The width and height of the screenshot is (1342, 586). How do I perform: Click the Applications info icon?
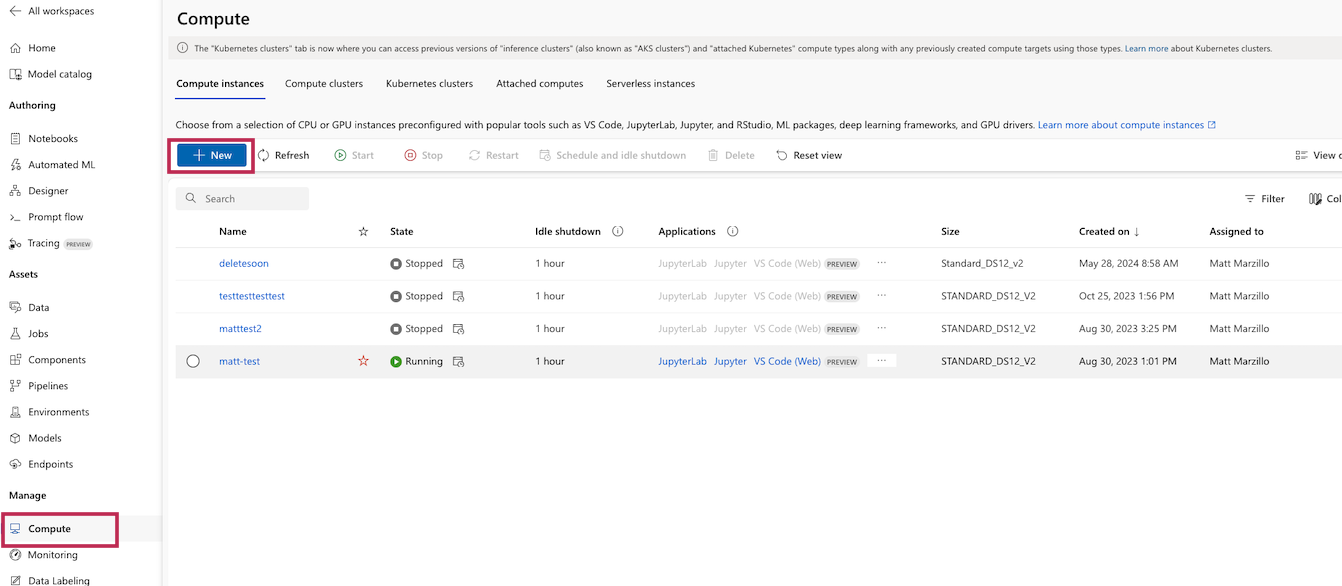(732, 231)
